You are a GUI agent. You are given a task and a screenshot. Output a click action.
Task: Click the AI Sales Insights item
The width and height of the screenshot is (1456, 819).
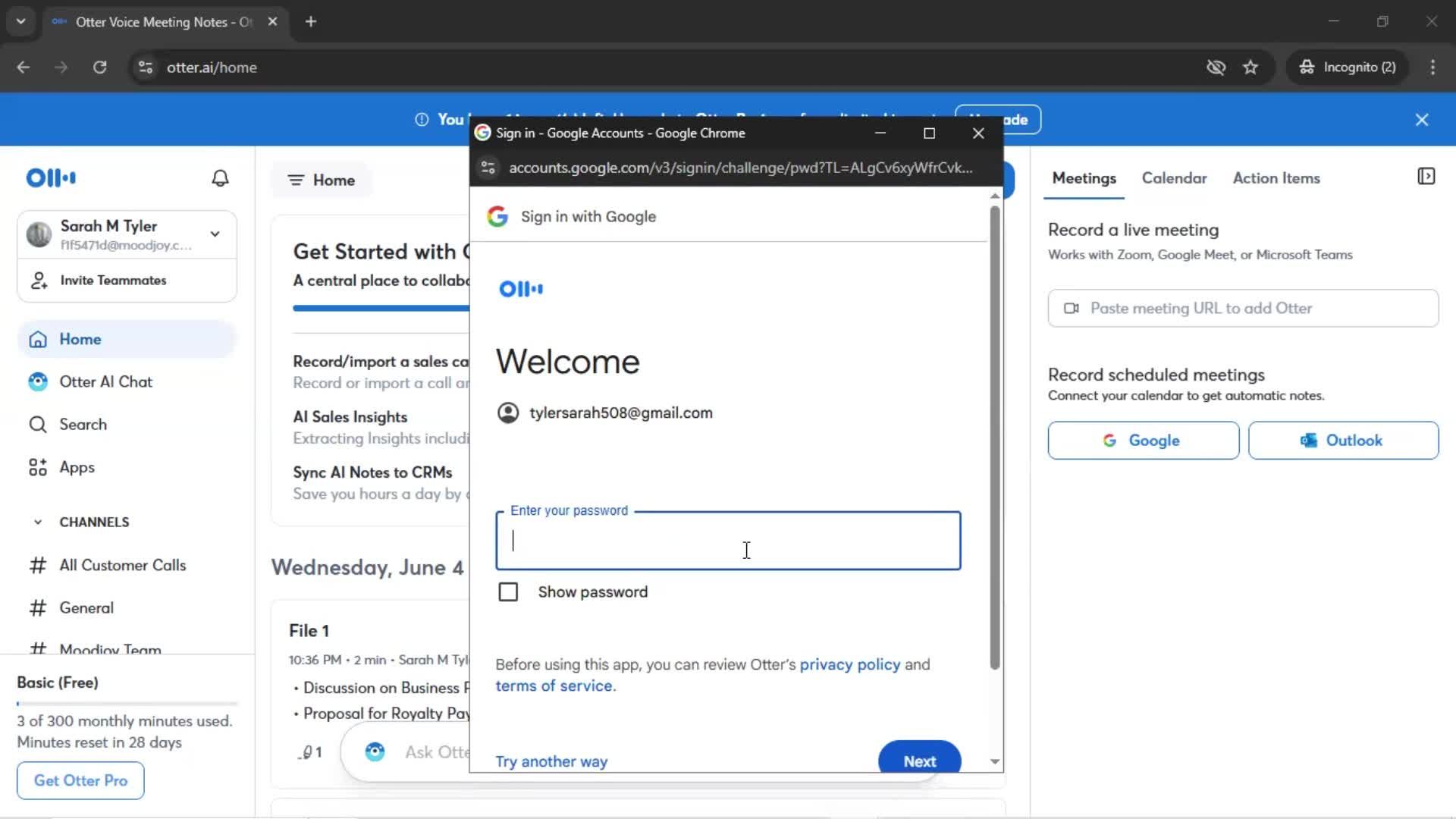(x=381, y=428)
